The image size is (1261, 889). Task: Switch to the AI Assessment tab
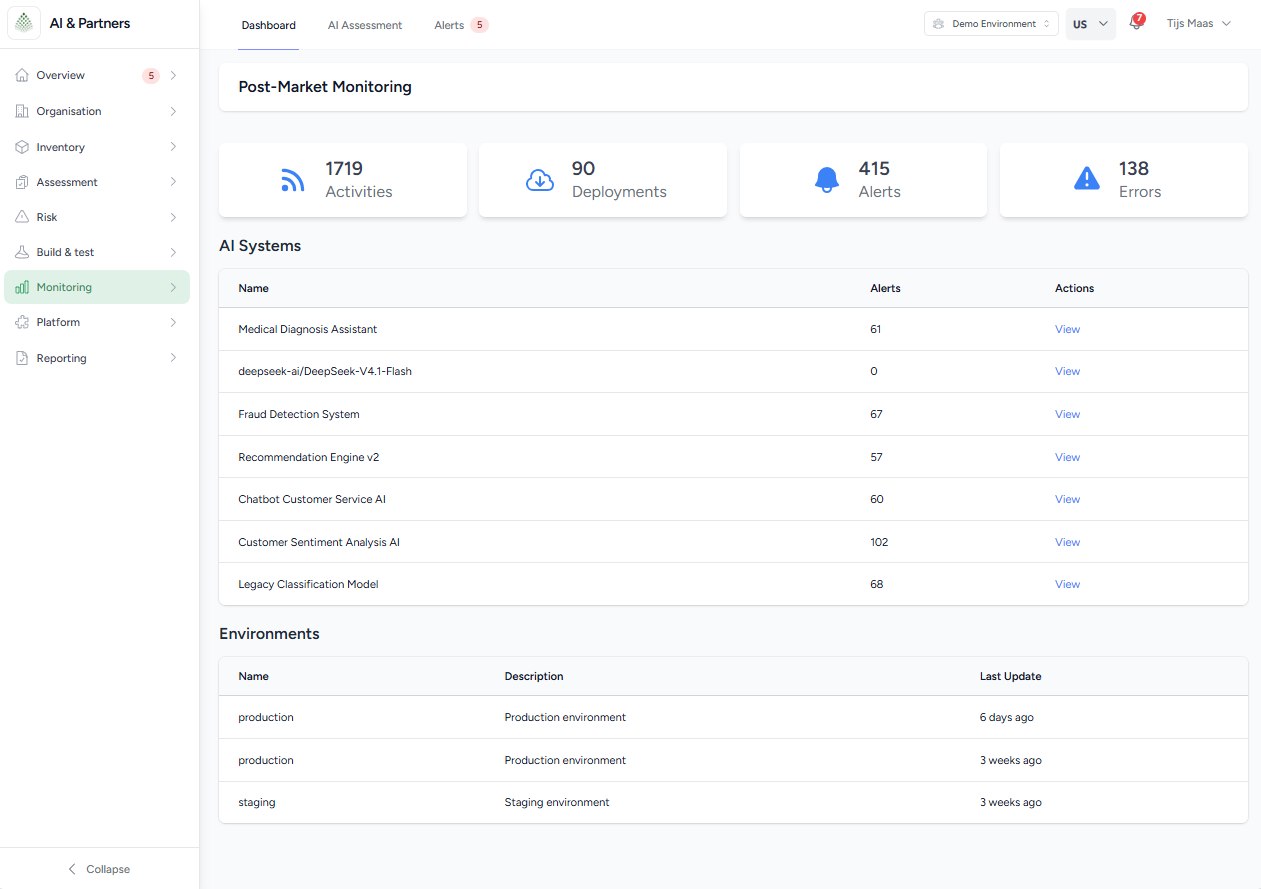[365, 25]
